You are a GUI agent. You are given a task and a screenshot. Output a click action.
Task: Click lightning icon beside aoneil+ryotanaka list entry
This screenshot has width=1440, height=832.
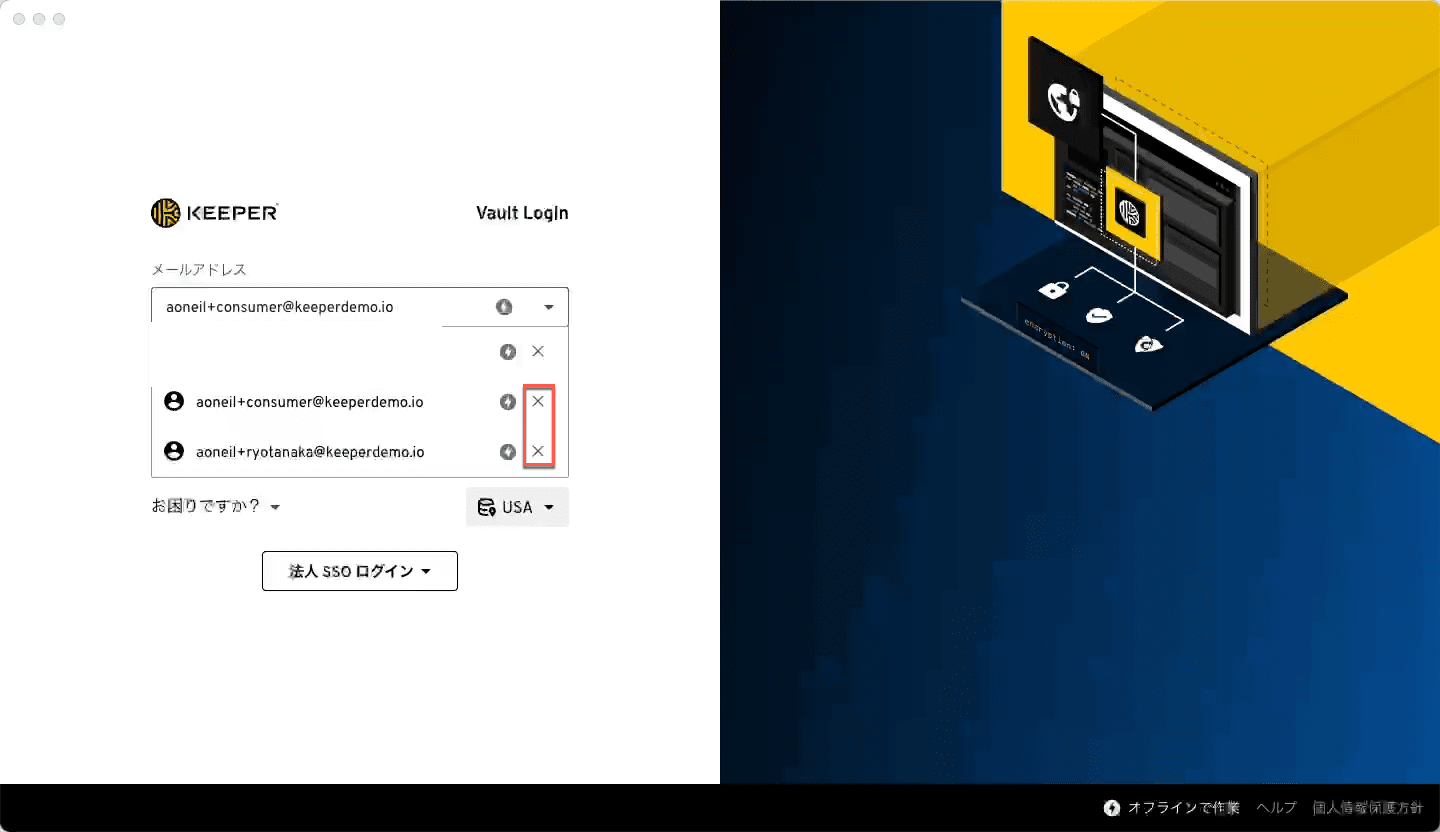coord(508,452)
